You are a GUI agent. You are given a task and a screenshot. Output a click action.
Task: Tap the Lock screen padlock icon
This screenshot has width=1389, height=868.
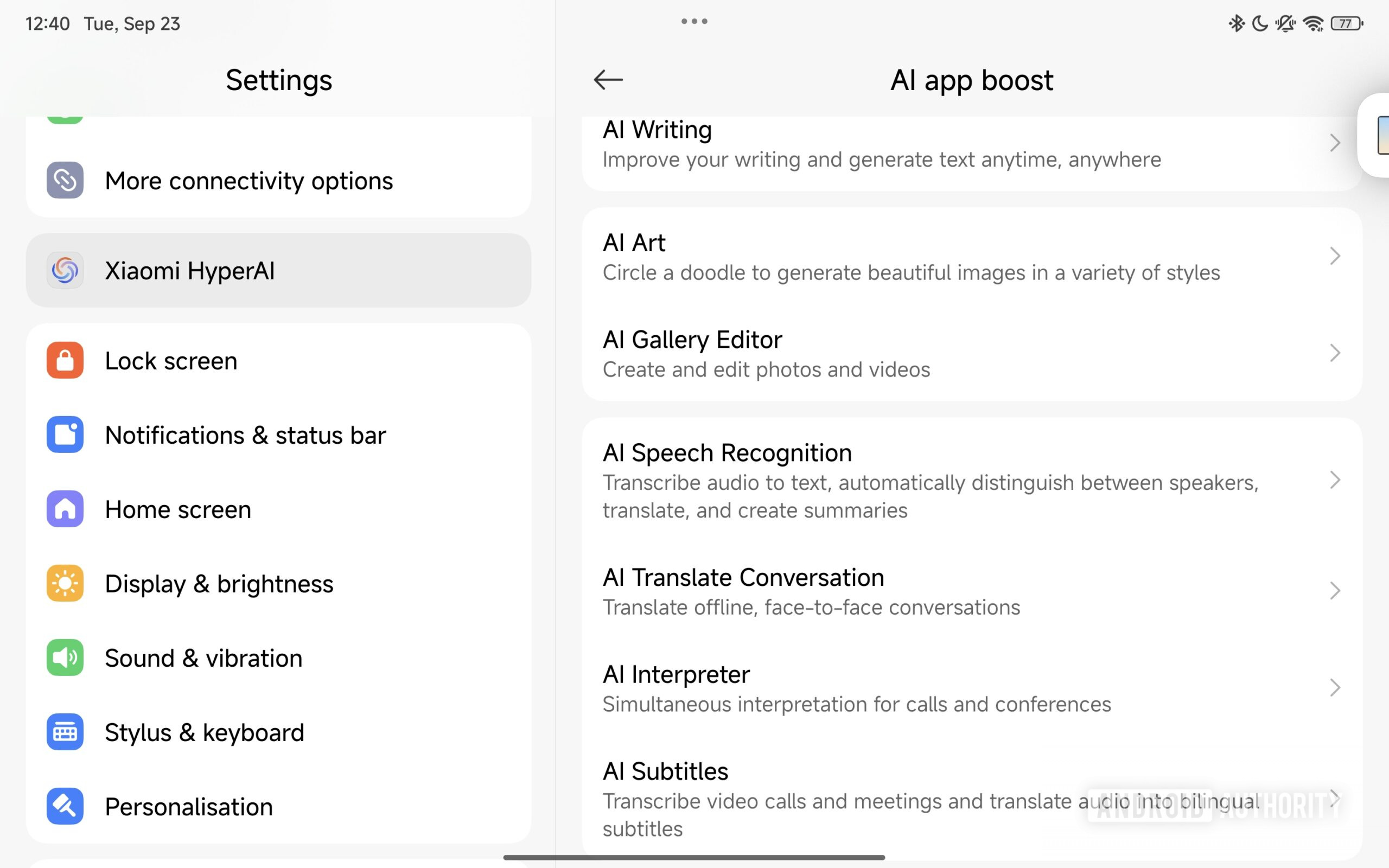click(x=65, y=361)
